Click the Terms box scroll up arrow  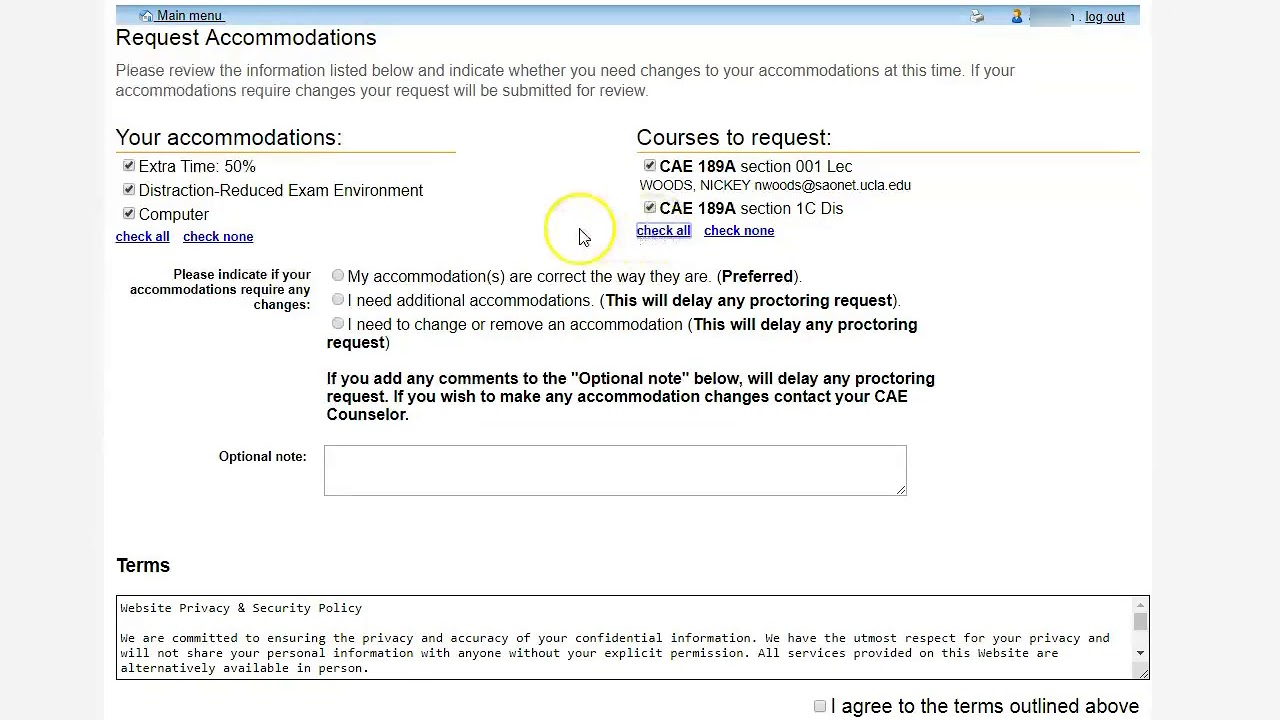[x=1140, y=605]
